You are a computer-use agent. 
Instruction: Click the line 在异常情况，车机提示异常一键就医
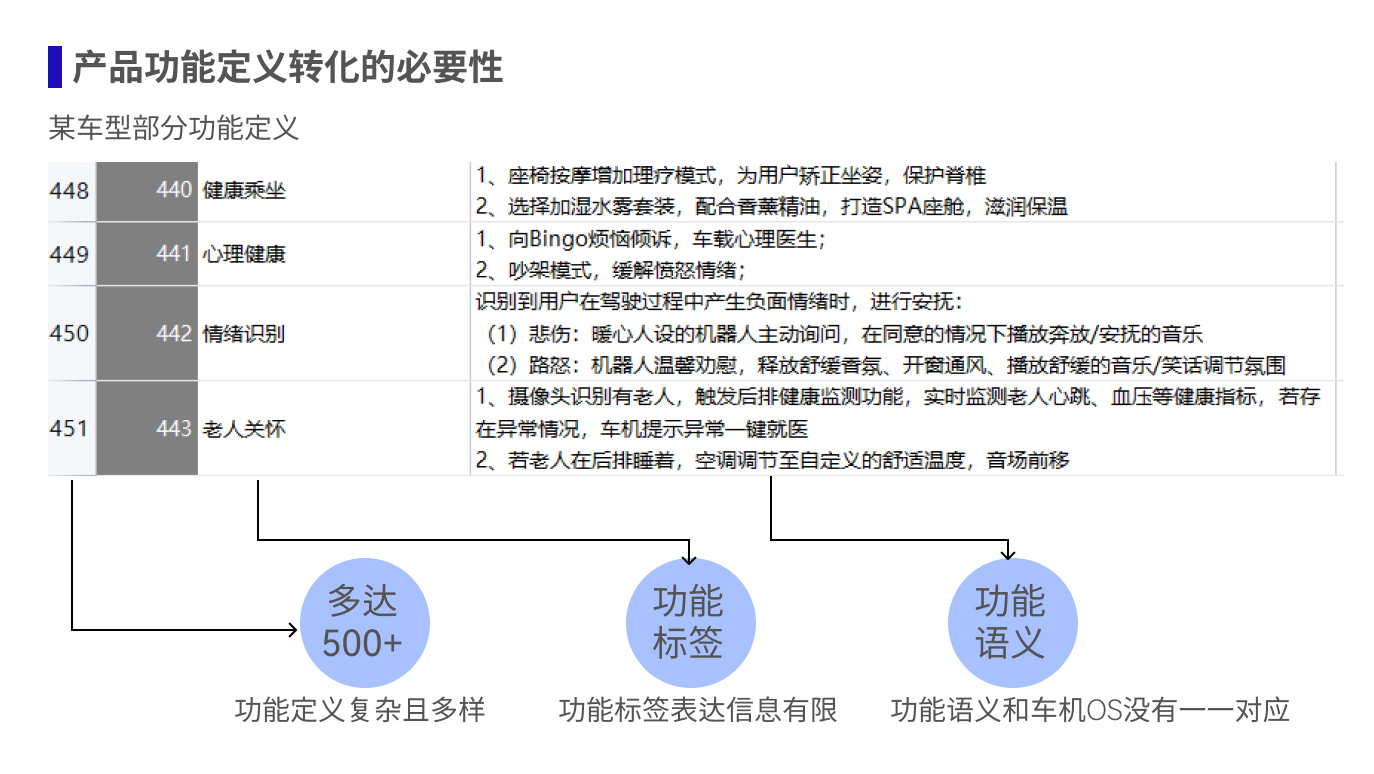tap(642, 429)
